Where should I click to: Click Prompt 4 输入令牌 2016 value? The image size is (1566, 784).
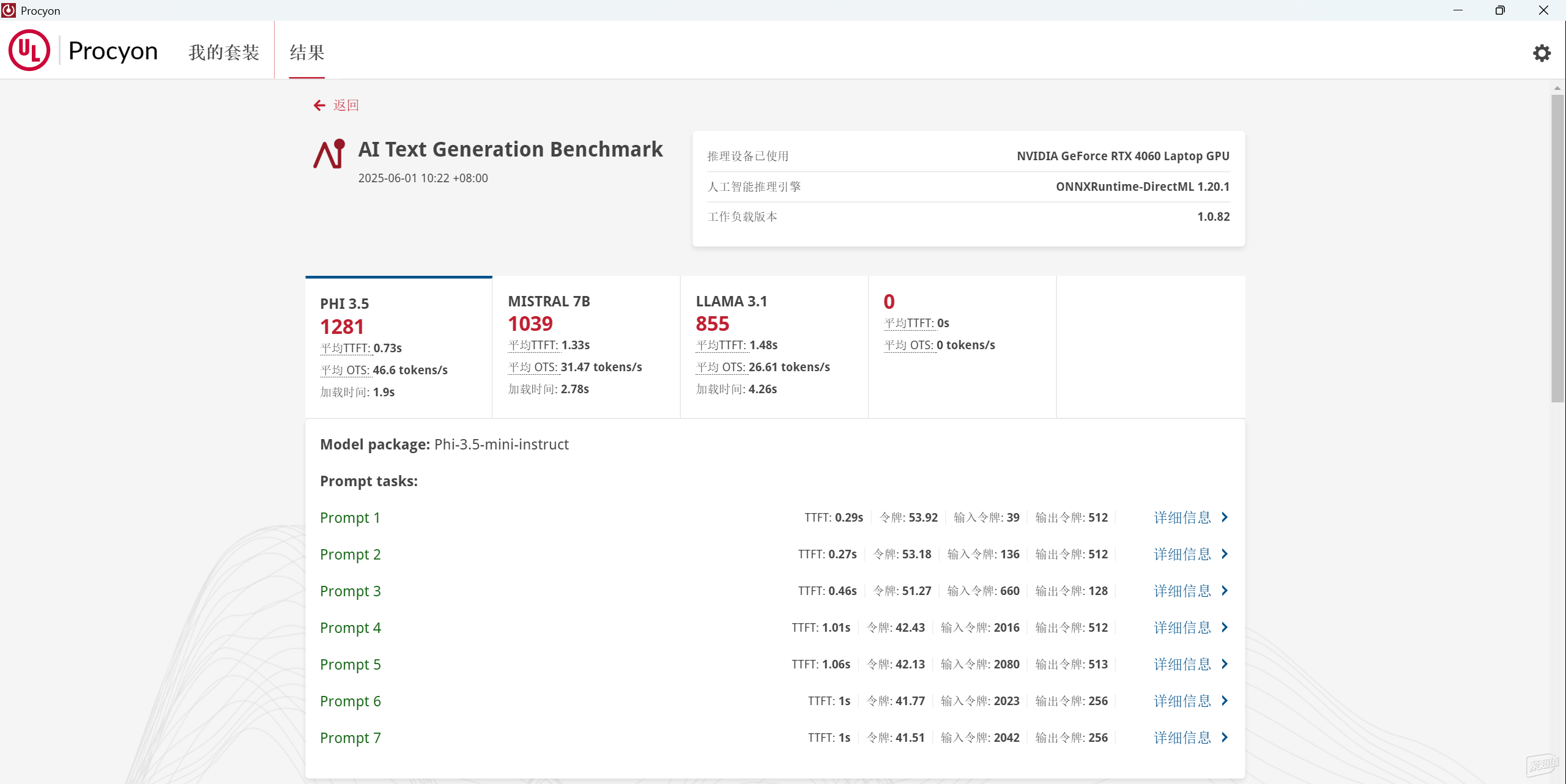click(x=1007, y=627)
